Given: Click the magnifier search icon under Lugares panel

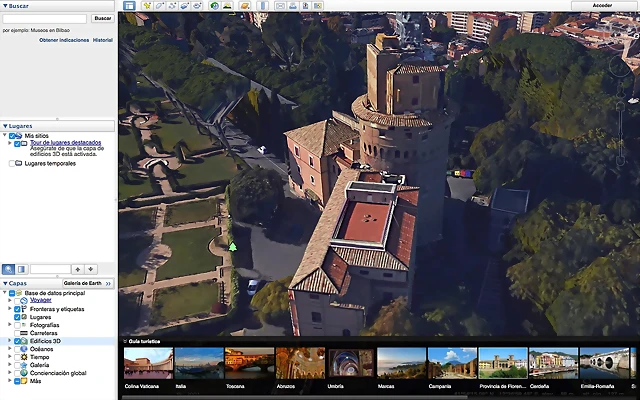Looking at the screenshot, I should (8, 269).
